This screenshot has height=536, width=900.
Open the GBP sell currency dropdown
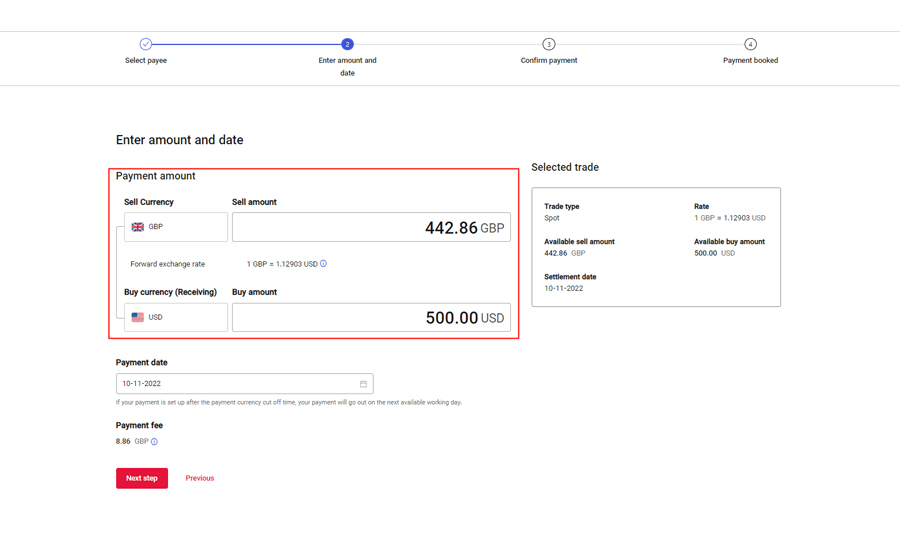176,227
